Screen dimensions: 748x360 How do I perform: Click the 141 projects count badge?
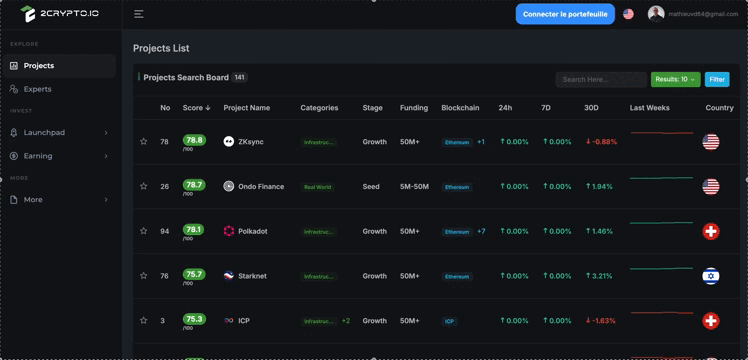coord(239,77)
